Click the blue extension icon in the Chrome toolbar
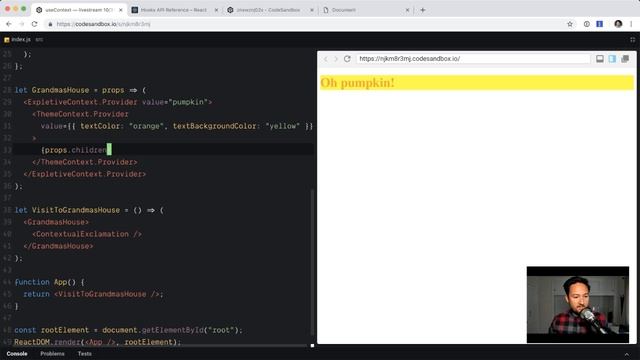Image resolution: width=640 pixels, height=360 pixels. coord(600,24)
